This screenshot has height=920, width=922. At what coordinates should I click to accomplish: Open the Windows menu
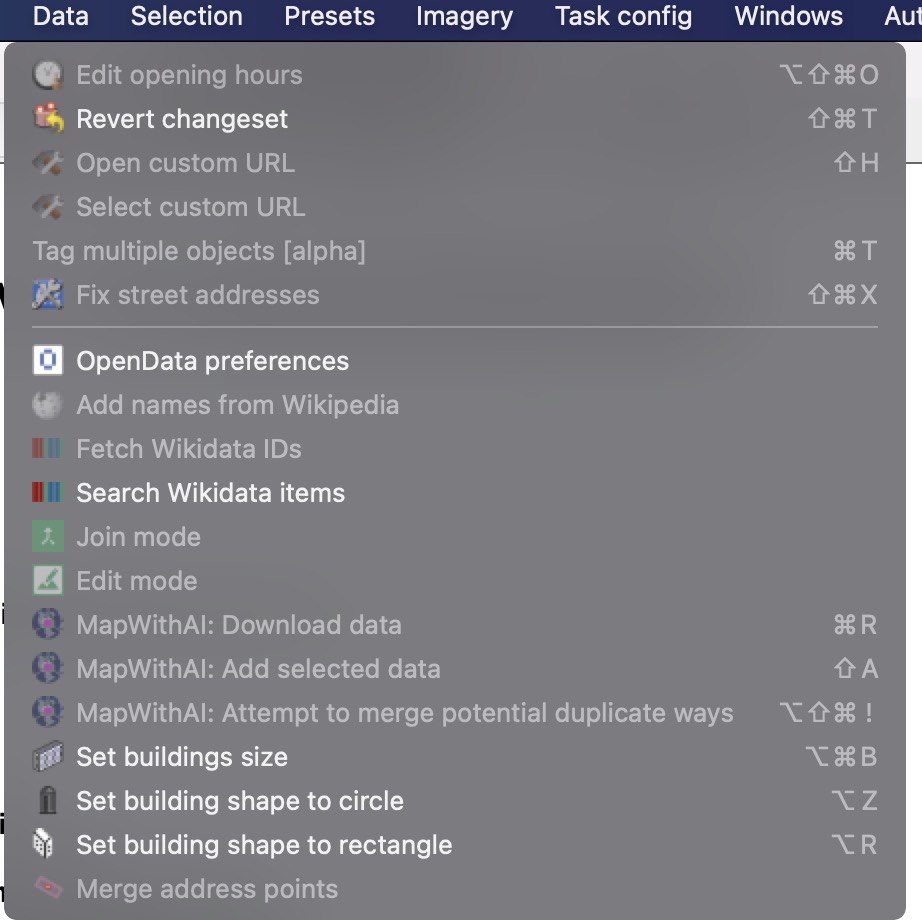788,16
